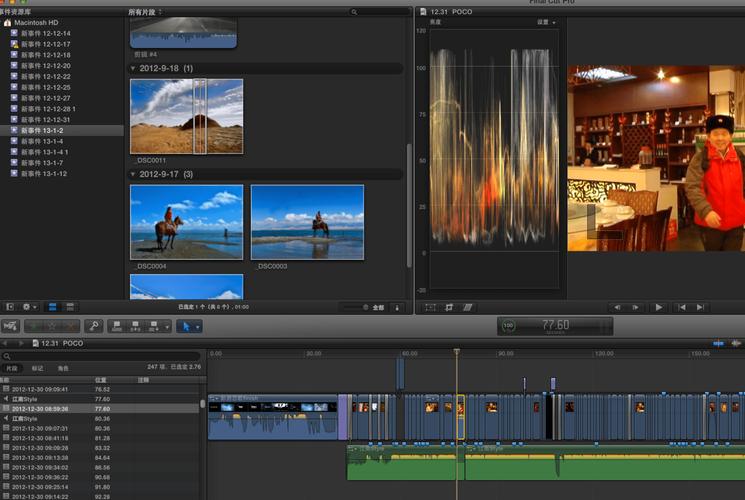Viewport: 745px width, 500px height.
Task: Select the 标记 tab in timeline index
Action: pos(38,368)
